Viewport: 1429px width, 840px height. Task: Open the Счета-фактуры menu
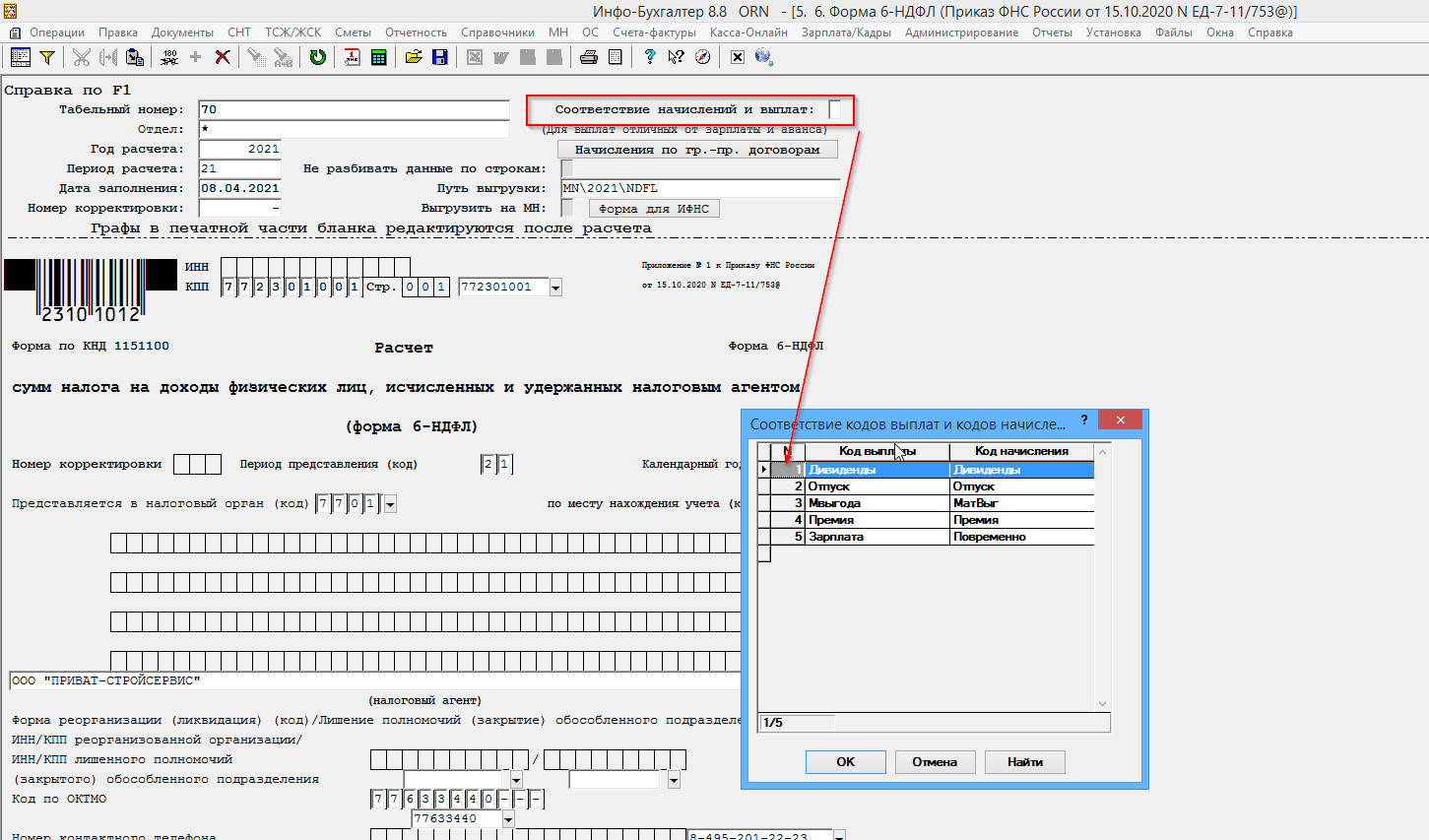click(654, 32)
